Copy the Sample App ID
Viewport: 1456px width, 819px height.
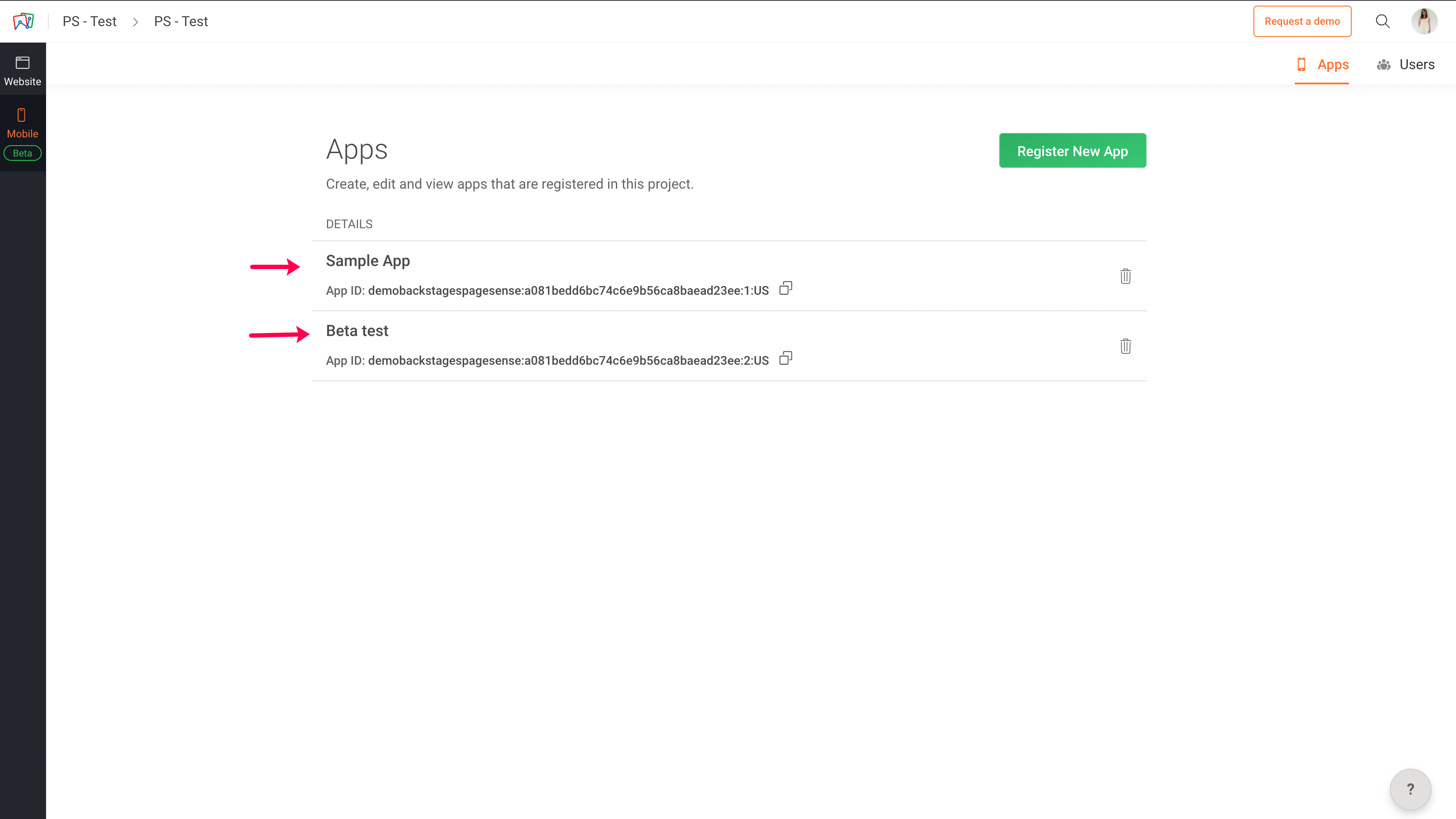pos(786,288)
